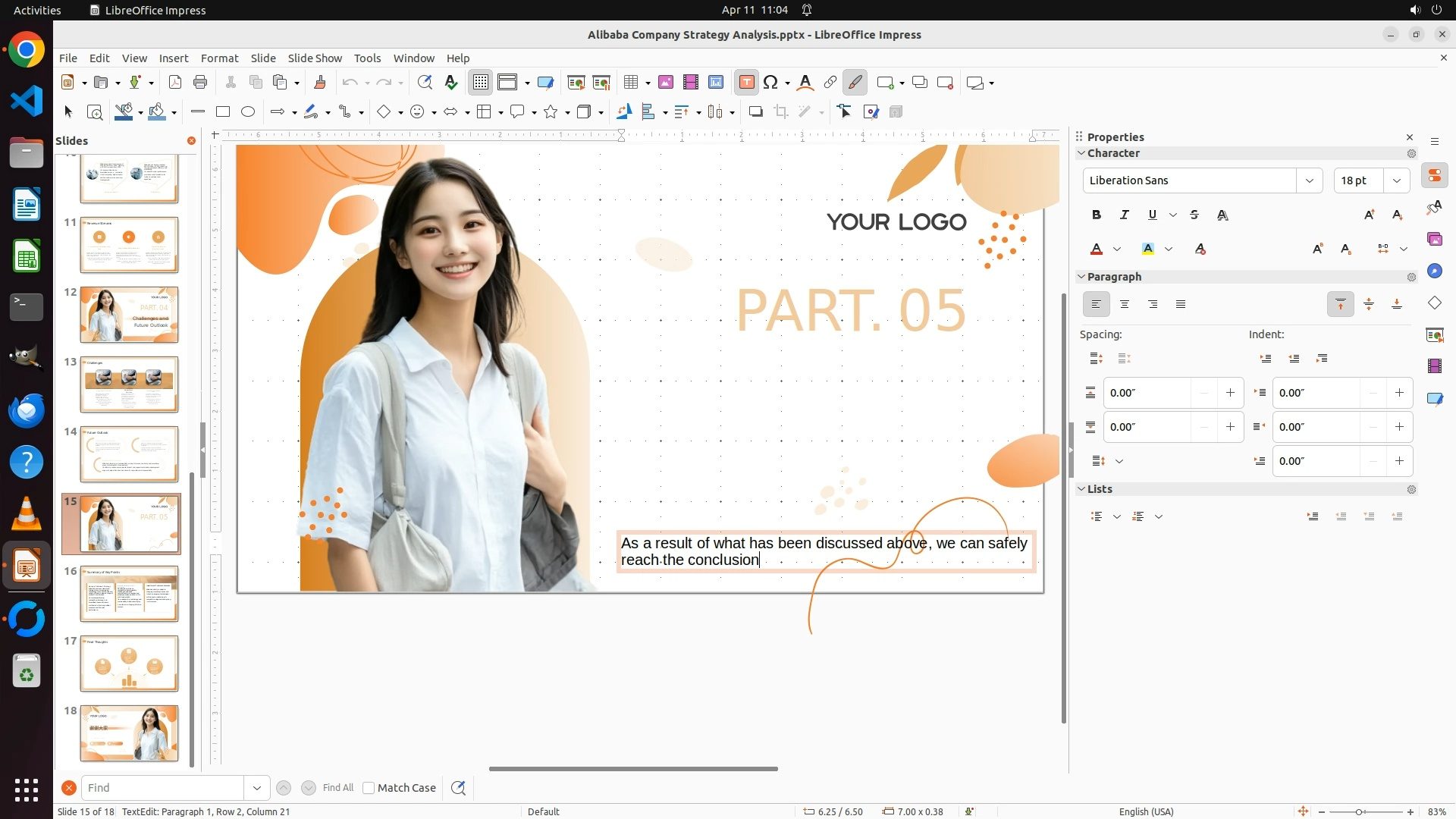The image size is (1456, 819).
Task: Click the Italic formatting icon
Action: [1125, 215]
